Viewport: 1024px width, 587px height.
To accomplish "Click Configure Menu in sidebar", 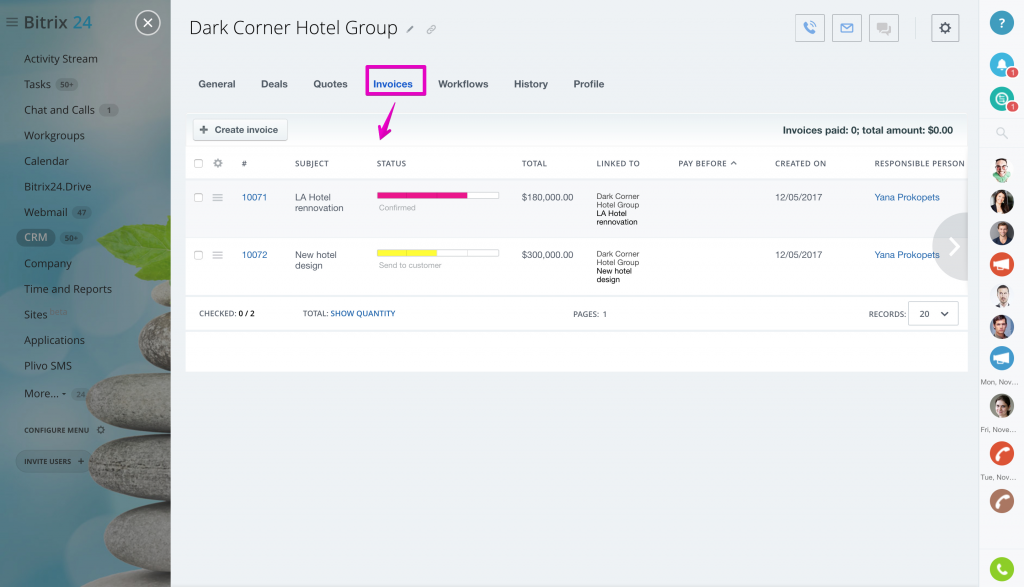I will pos(57,430).
